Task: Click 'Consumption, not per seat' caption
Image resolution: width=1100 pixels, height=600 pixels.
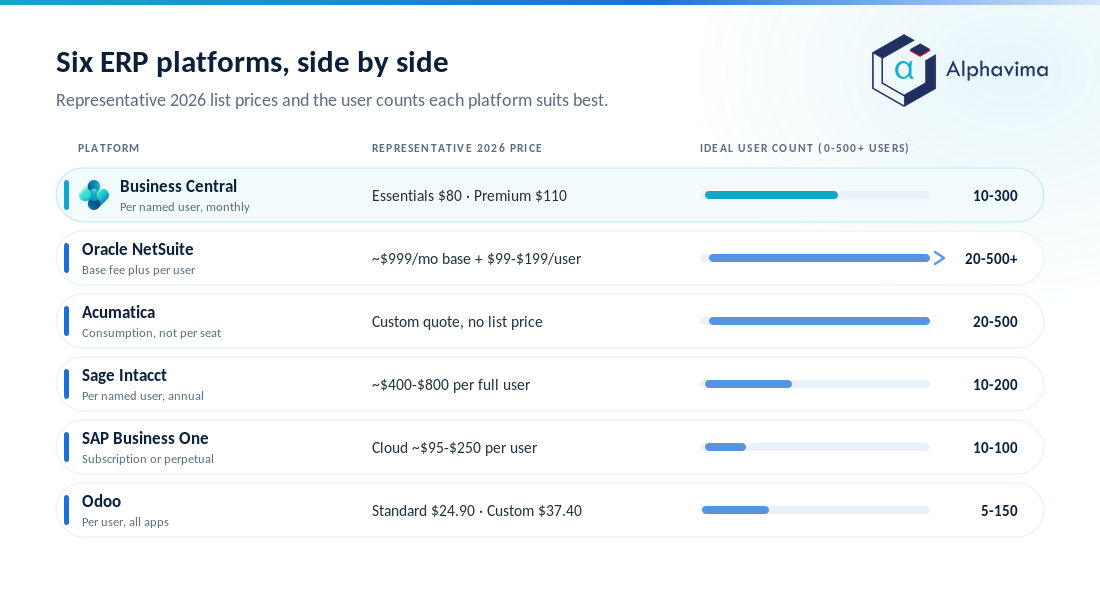Action: 152,333
